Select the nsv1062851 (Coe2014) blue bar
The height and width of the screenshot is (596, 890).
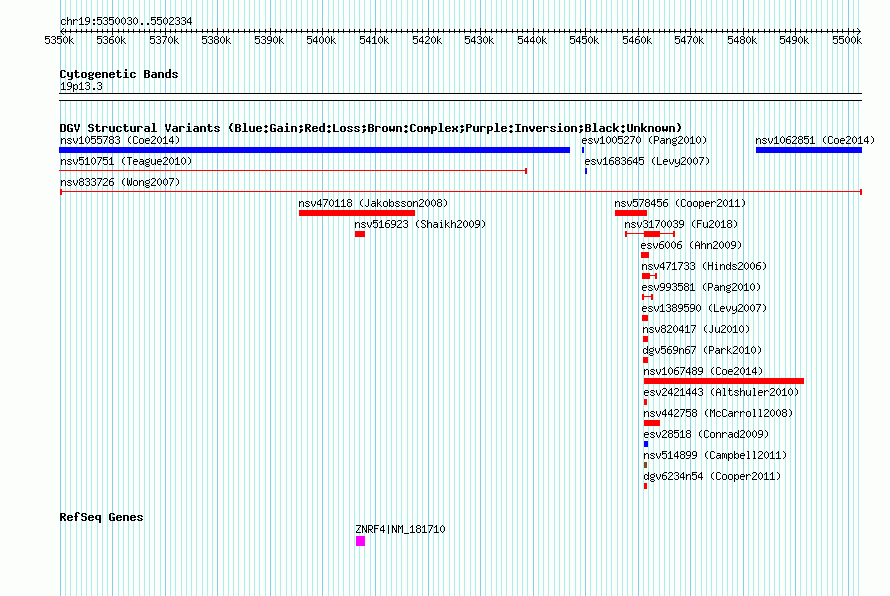pos(809,150)
